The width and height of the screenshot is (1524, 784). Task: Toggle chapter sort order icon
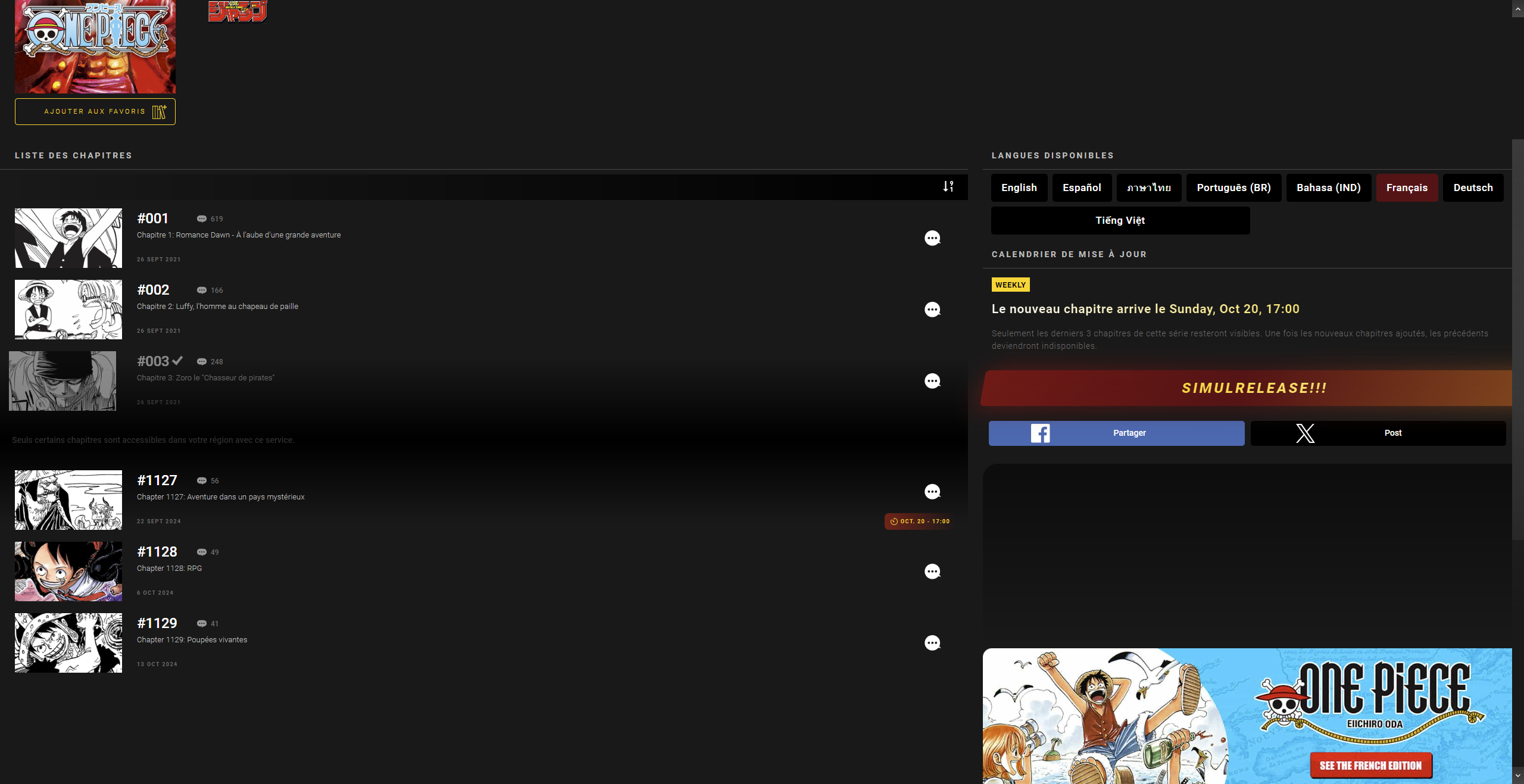[948, 186]
